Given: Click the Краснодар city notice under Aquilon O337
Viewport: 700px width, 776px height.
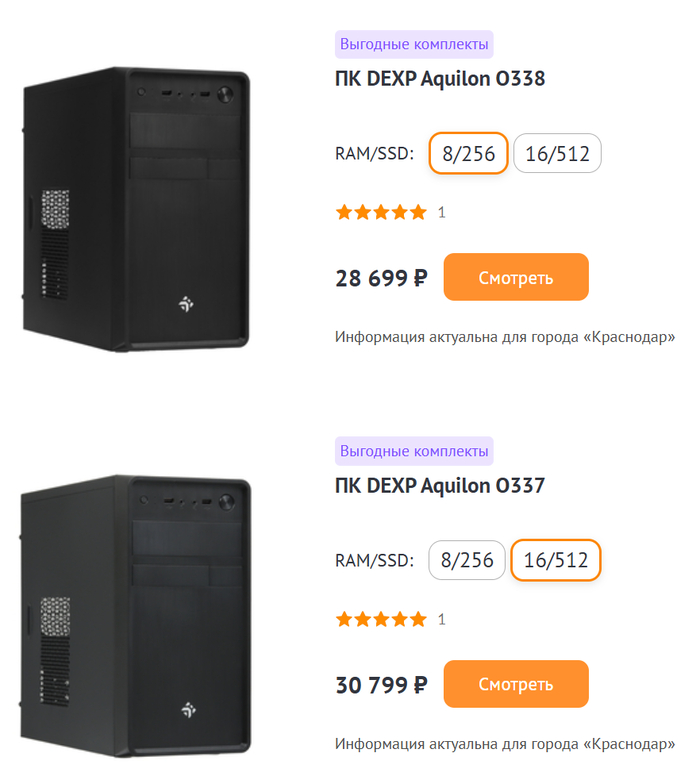Looking at the screenshot, I should click(x=505, y=744).
